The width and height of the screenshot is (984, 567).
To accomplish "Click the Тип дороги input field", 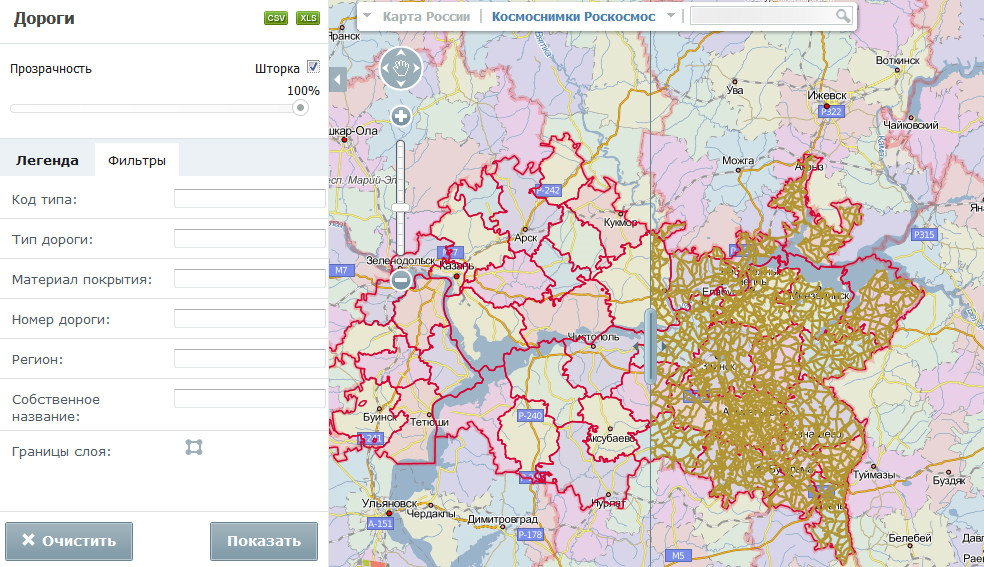I will point(250,239).
